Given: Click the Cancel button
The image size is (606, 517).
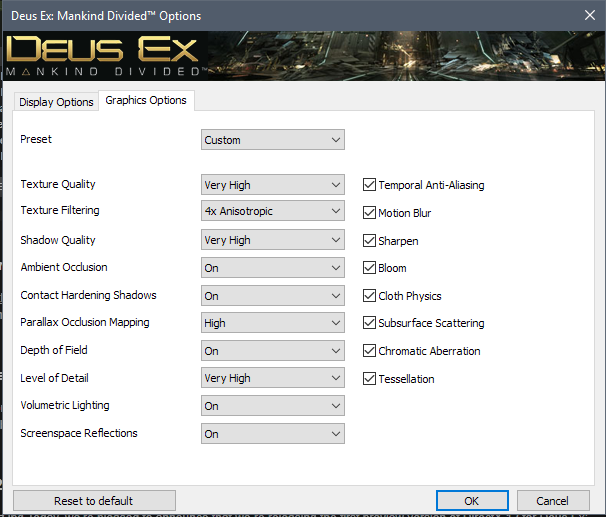Looking at the screenshot, I should (553, 501).
